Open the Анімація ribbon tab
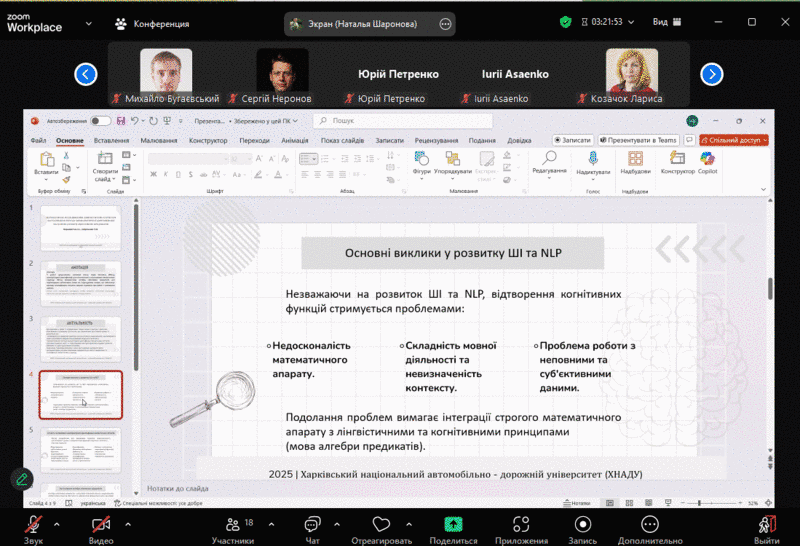The image size is (800, 546). [x=295, y=141]
